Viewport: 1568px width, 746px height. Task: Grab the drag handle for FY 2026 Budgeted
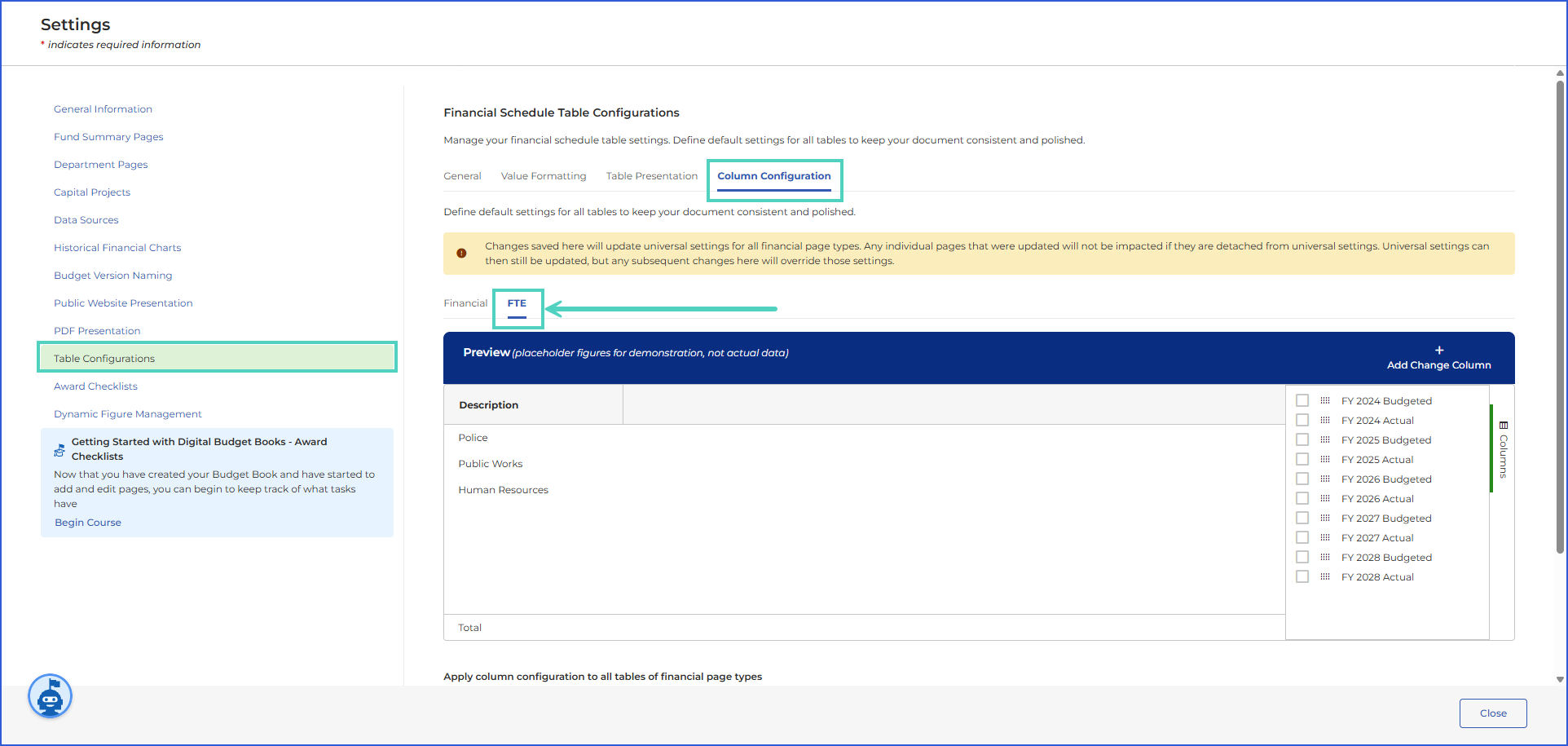1325,479
